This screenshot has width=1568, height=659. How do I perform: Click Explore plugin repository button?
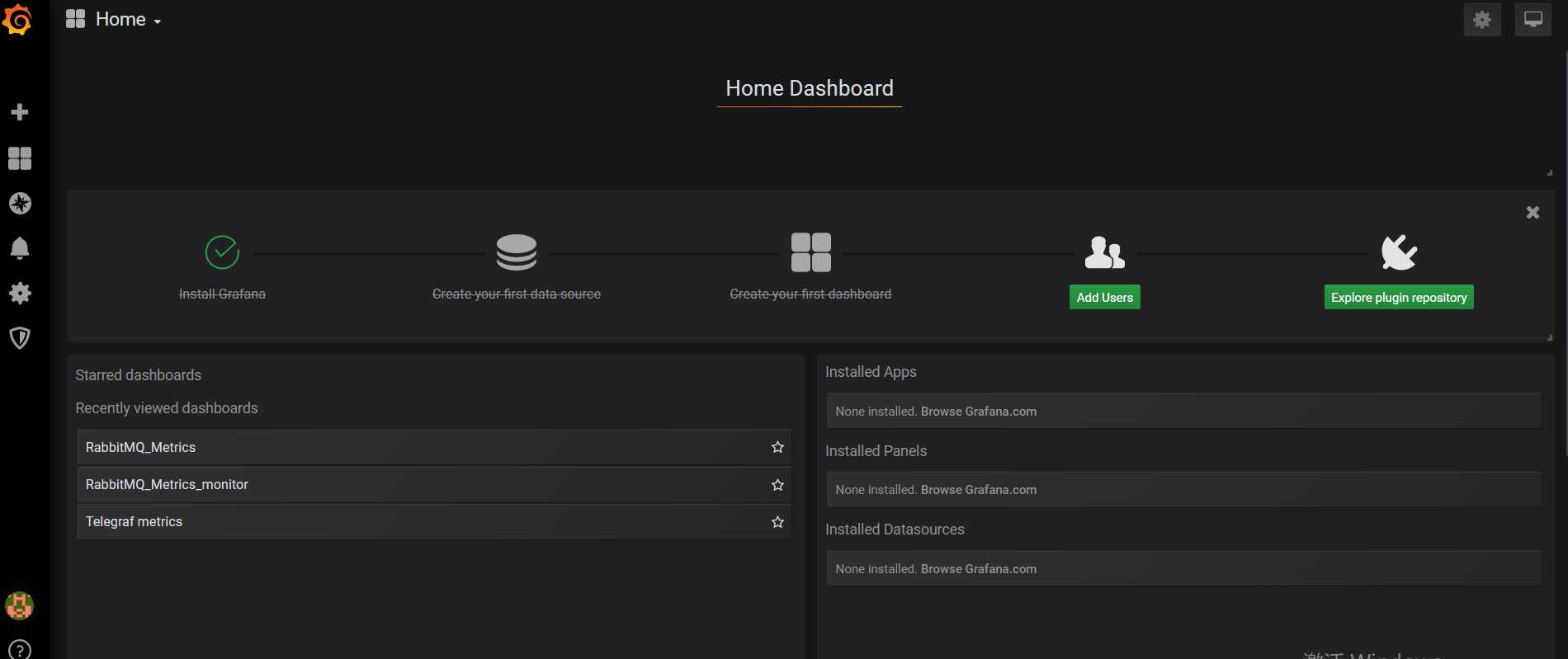click(1399, 298)
